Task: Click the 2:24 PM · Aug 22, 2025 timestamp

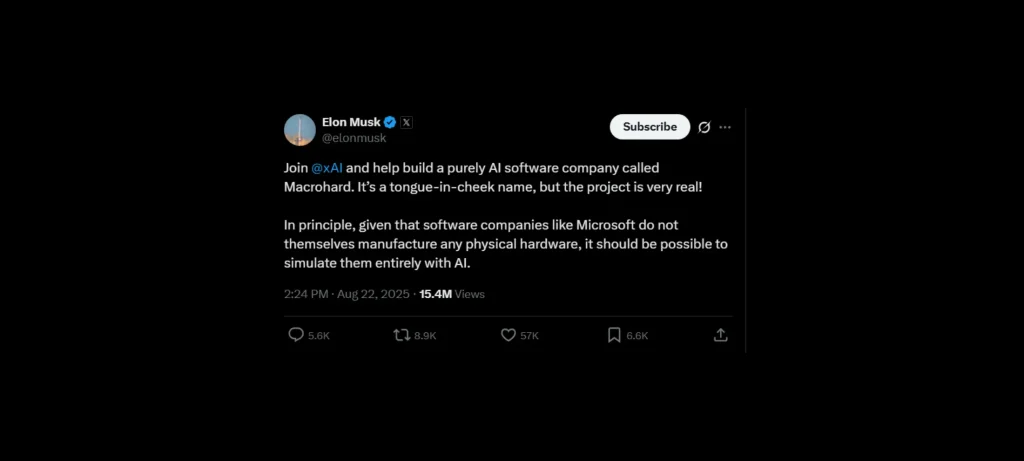Action: point(348,294)
